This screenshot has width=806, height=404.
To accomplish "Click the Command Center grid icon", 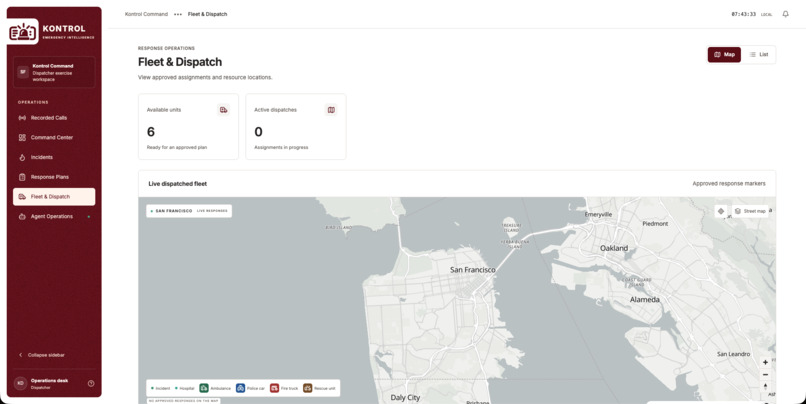I will tap(22, 137).
